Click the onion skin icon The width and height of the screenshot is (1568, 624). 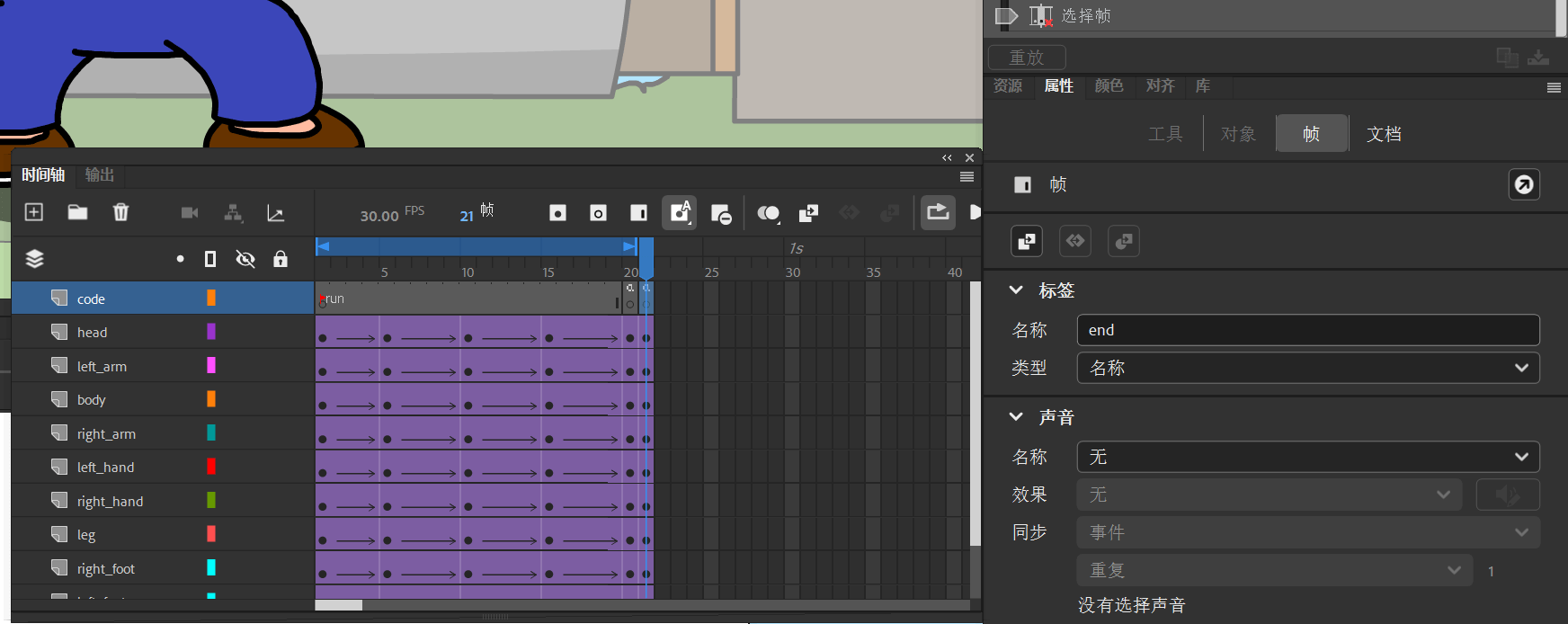[768, 213]
